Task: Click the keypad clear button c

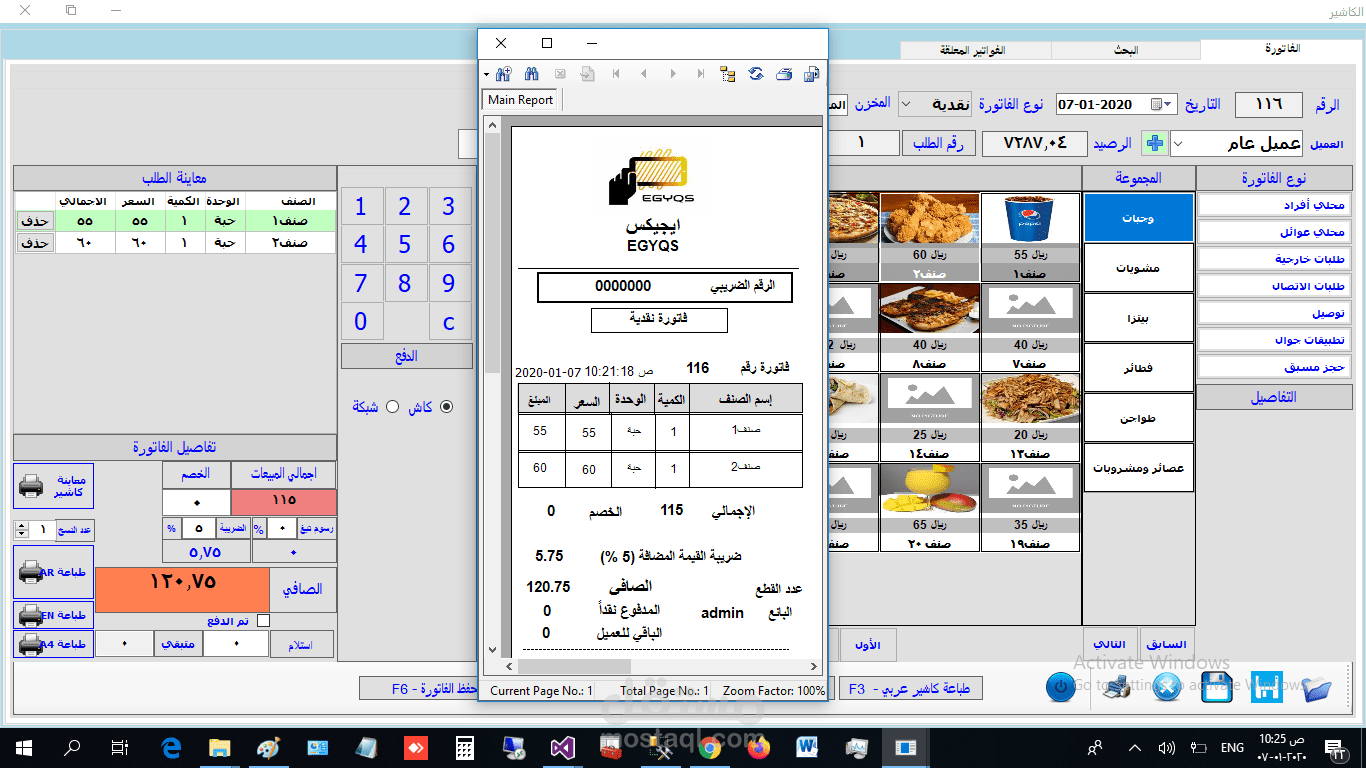Action: [449, 322]
